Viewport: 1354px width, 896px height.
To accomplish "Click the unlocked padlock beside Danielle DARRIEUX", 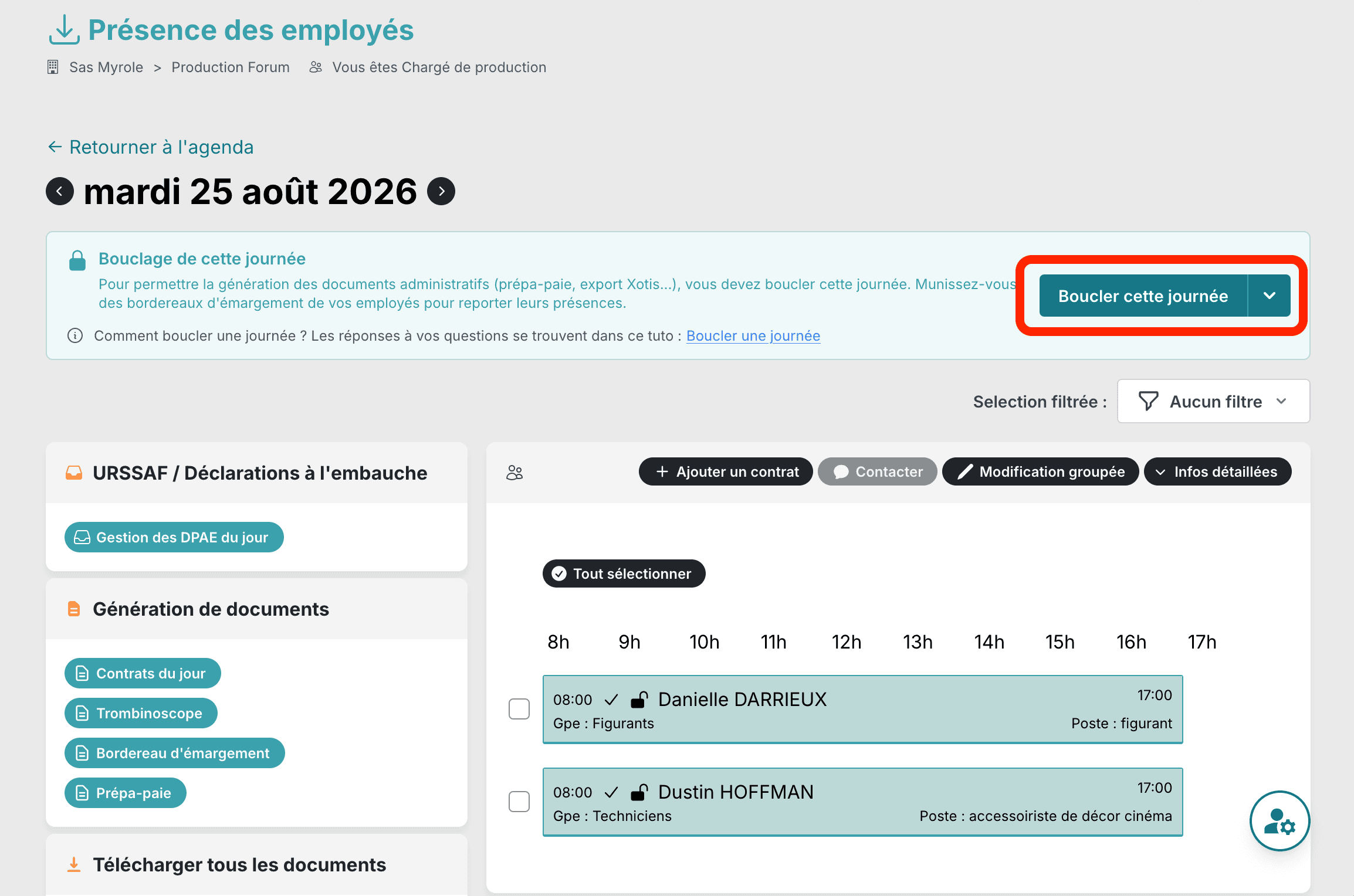I will click(639, 700).
